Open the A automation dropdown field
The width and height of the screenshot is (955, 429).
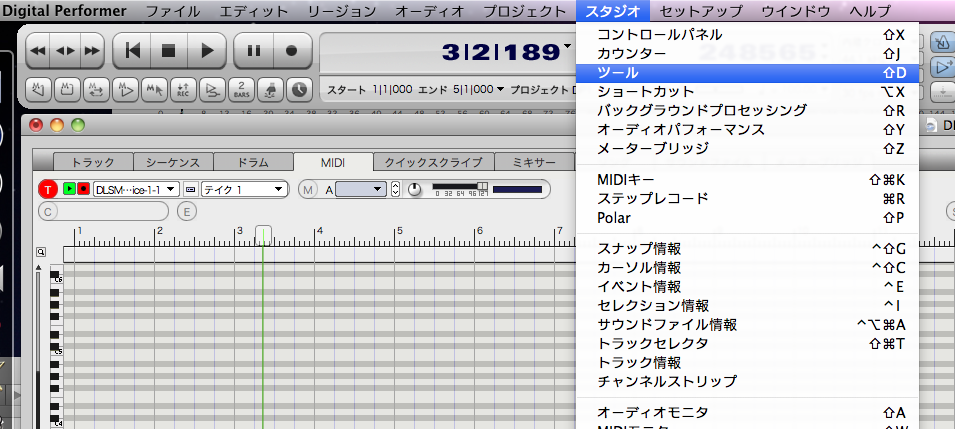tap(361, 190)
